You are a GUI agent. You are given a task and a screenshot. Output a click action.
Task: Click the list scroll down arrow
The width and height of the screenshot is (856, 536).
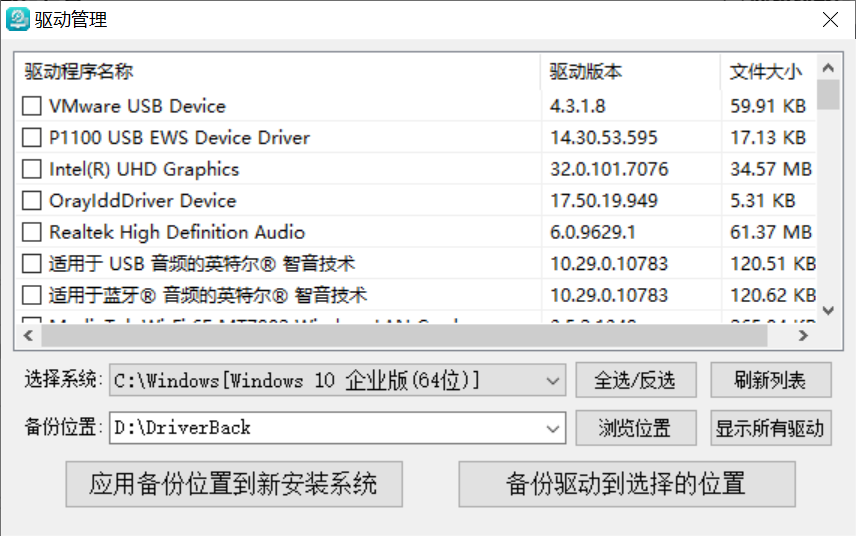click(828, 310)
